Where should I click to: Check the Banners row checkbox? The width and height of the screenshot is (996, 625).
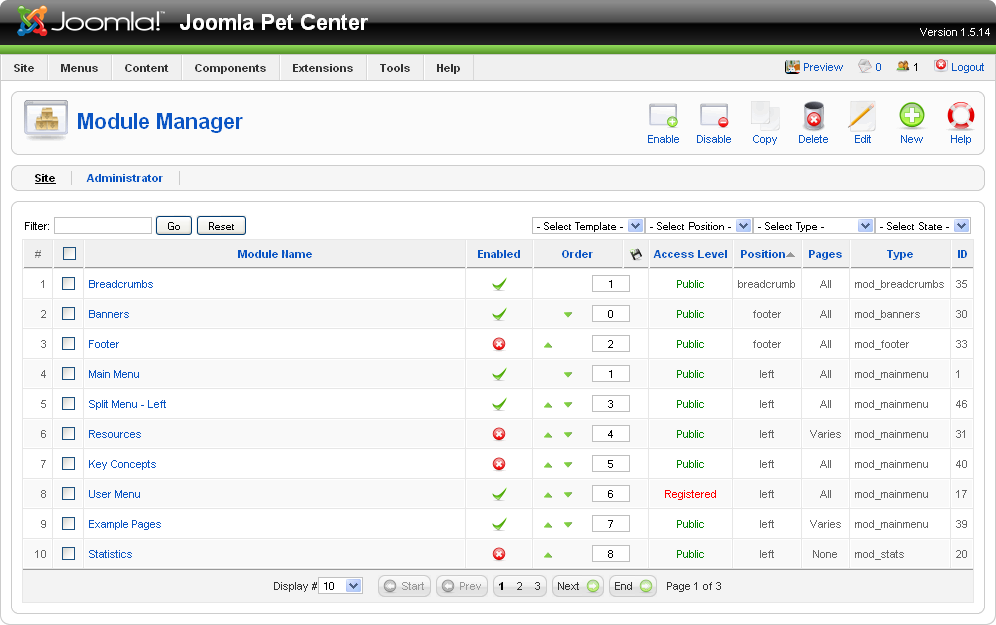click(69, 313)
